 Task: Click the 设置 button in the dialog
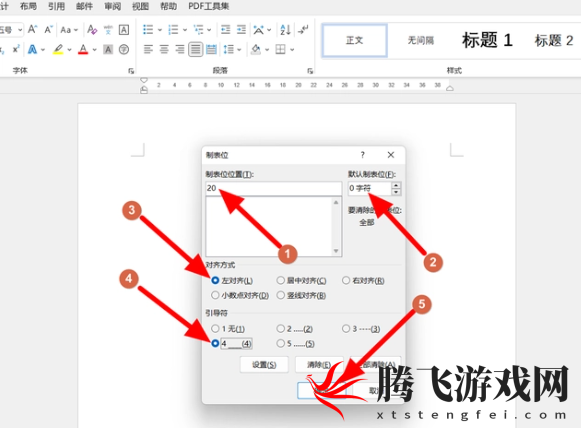(264, 365)
